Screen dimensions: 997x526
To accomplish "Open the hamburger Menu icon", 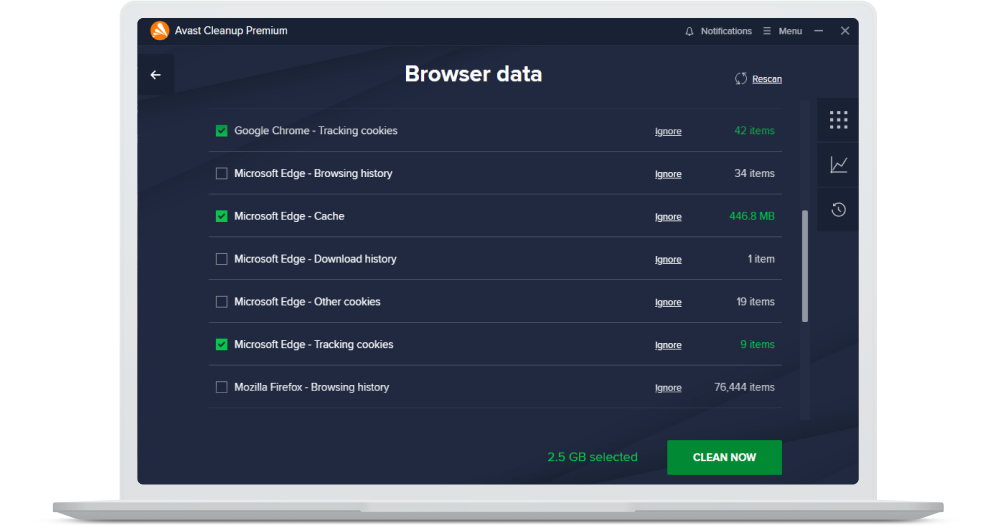I will click(x=767, y=31).
